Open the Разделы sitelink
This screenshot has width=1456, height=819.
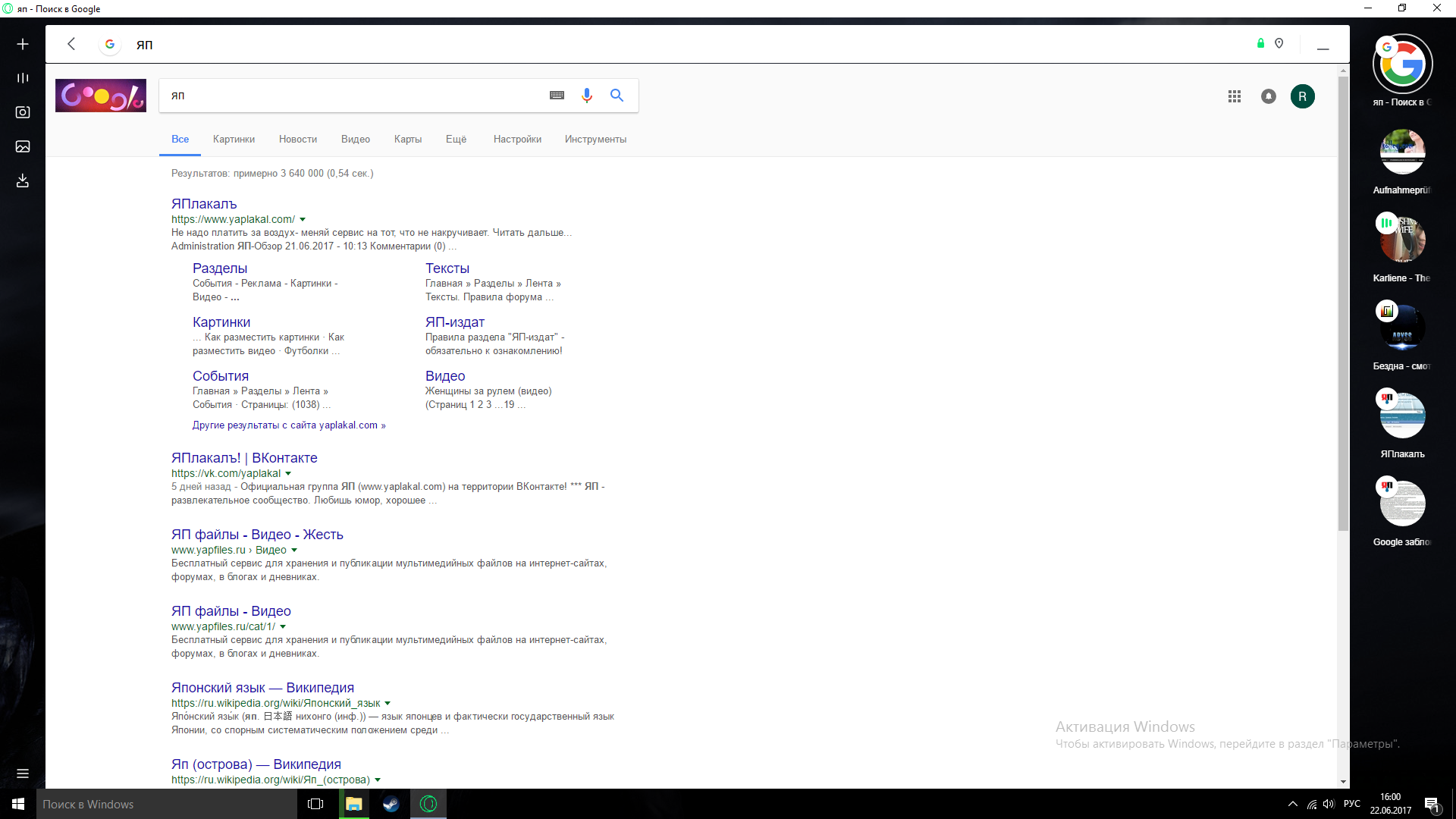(x=220, y=268)
